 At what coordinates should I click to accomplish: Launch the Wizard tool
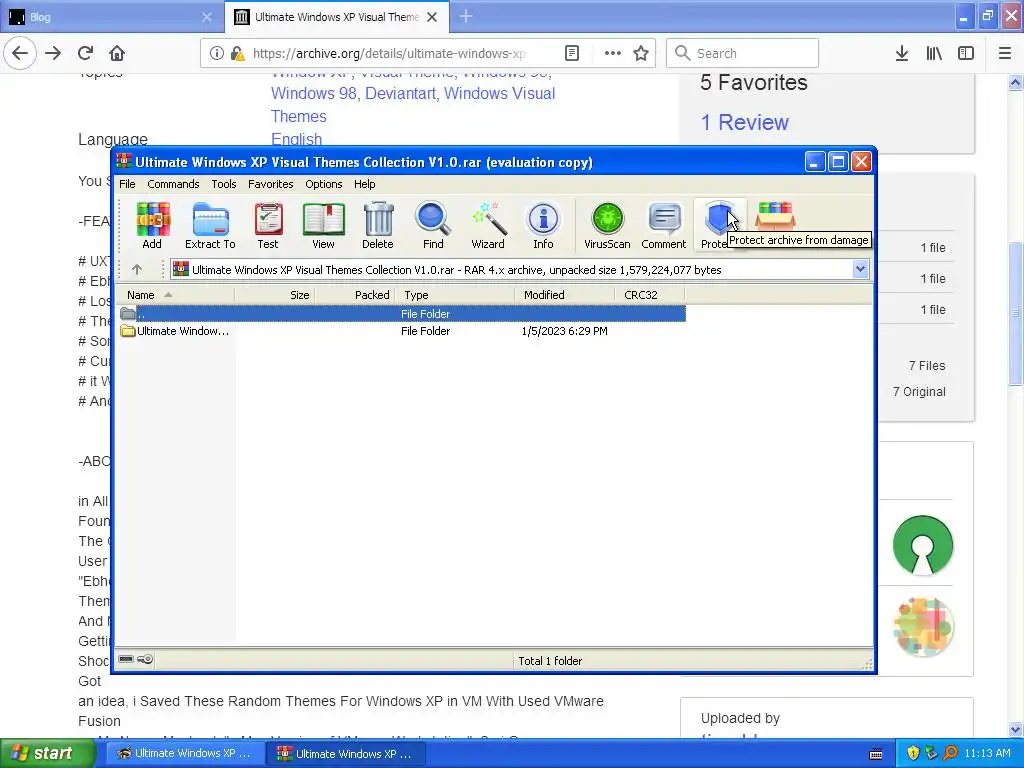tap(488, 225)
